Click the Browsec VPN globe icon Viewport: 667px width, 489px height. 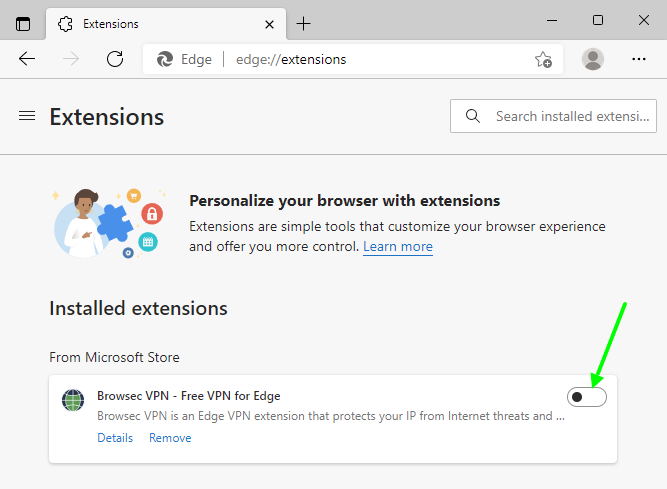click(73, 401)
